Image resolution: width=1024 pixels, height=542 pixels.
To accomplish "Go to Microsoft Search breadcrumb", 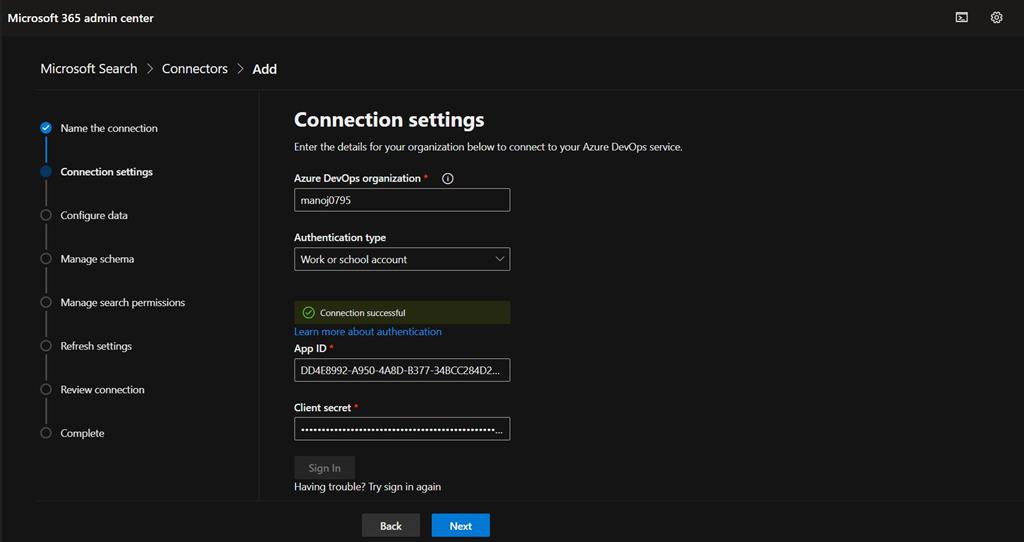I will coord(89,69).
